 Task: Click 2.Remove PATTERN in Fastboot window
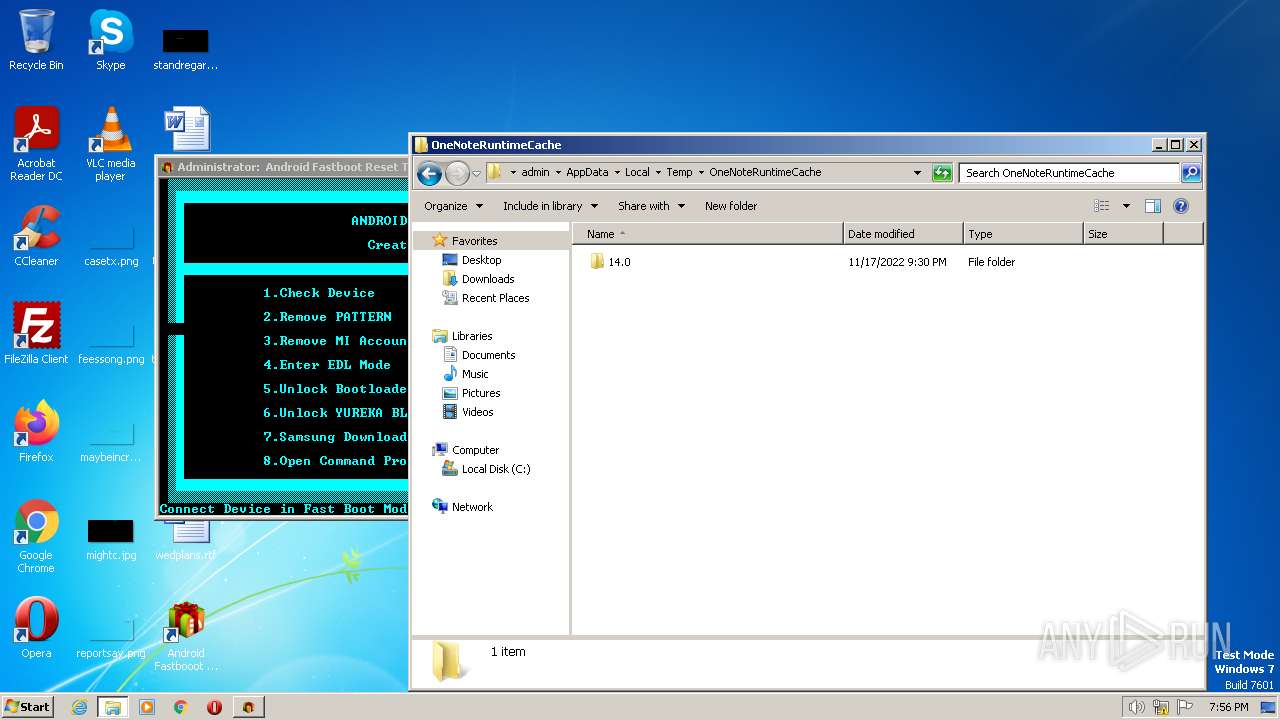(x=327, y=317)
